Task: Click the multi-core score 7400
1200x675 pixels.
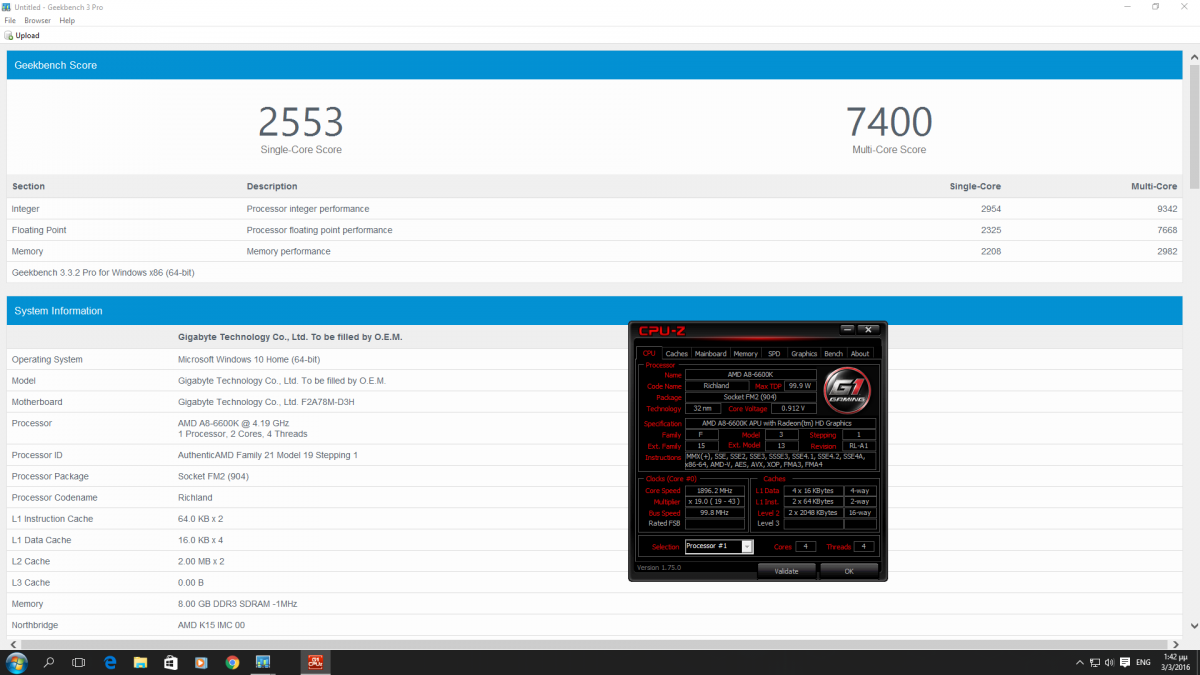Action: pos(889,122)
